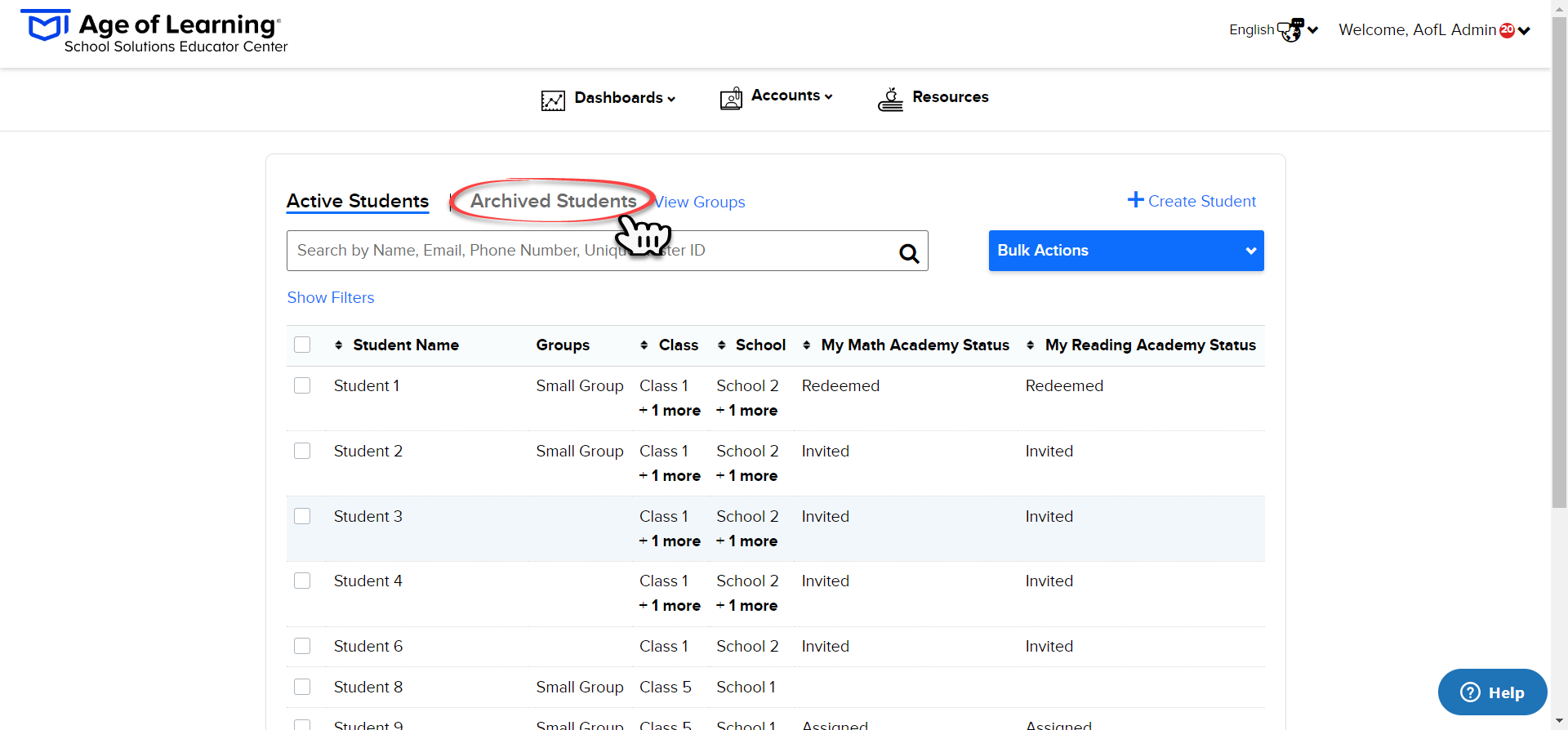1568x730 pixels.
Task: Click the scrollbar down arrow
Action: pos(1560,722)
